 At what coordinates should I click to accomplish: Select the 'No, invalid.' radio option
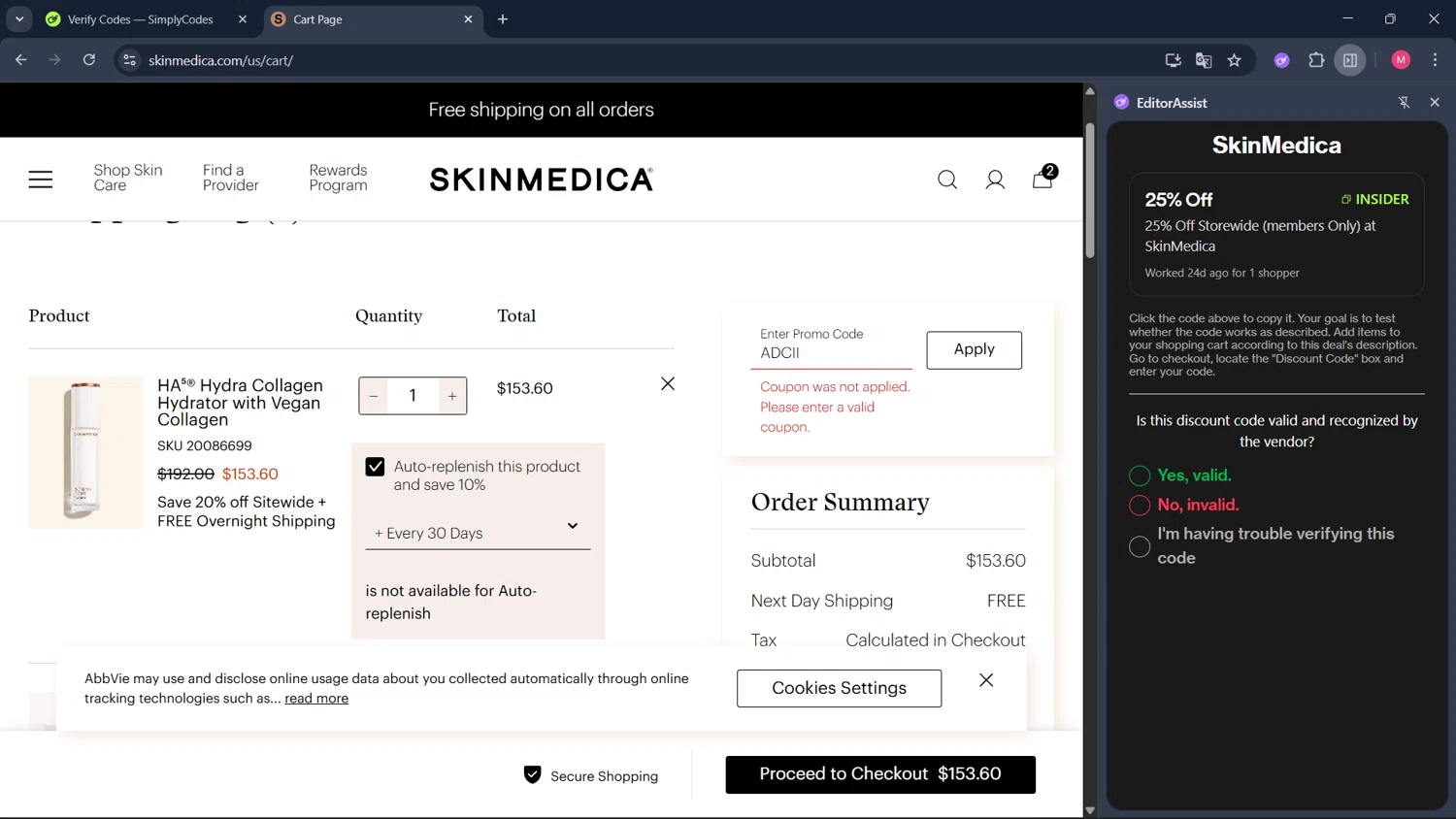coord(1140,505)
